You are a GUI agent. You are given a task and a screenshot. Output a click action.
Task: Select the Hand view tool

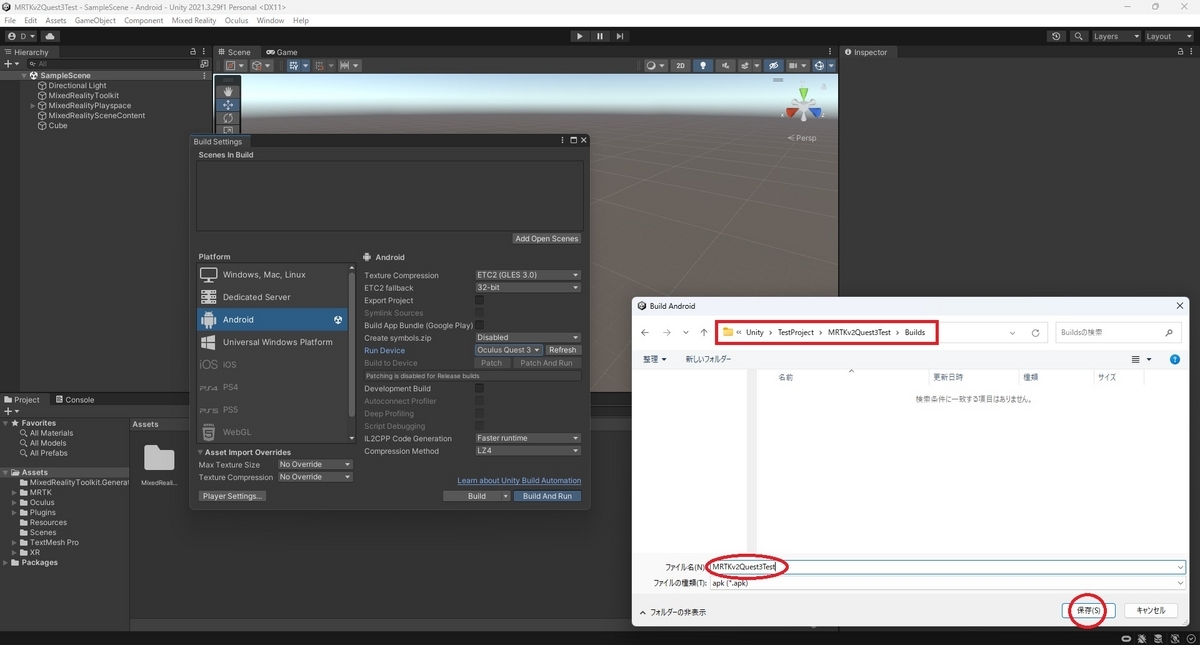pyautogui.click(x=228, y=91)
